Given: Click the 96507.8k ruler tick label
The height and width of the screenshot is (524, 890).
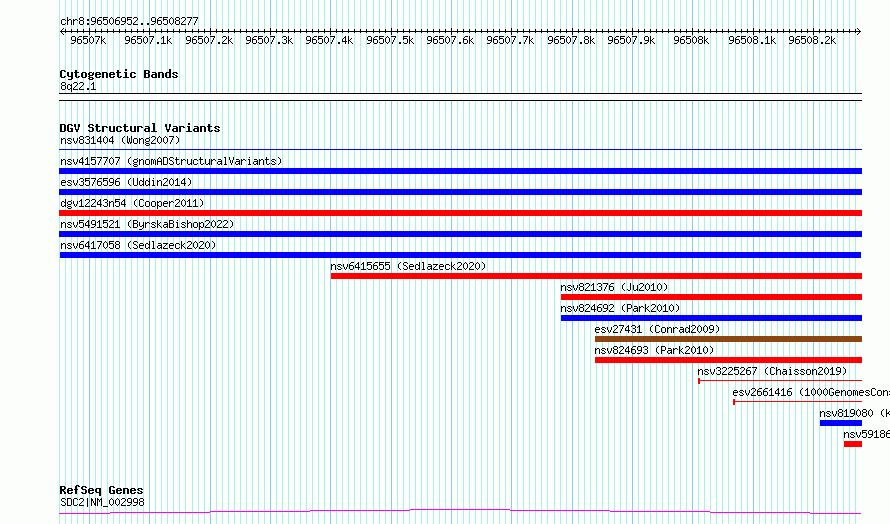Looking at the screenshot, I should click(571, 40).
